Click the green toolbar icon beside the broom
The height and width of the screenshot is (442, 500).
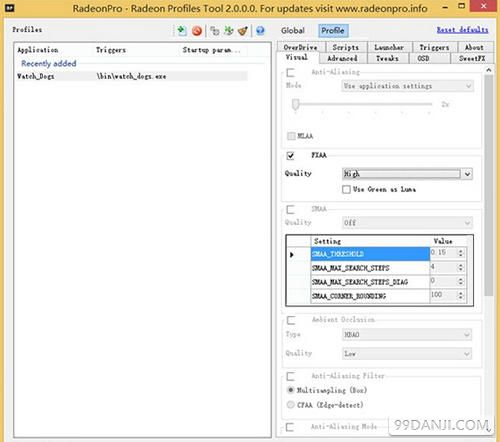[x=229, y=31]
